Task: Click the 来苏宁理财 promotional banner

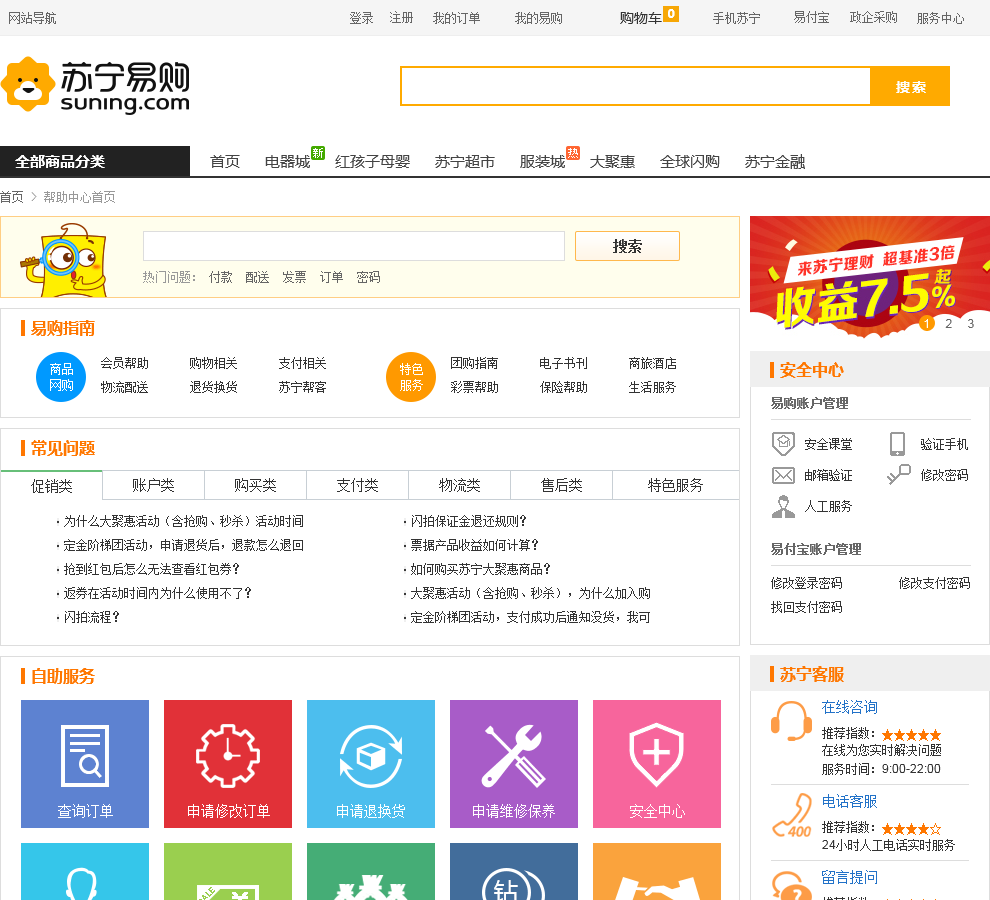Action: (x=869, y=277)
